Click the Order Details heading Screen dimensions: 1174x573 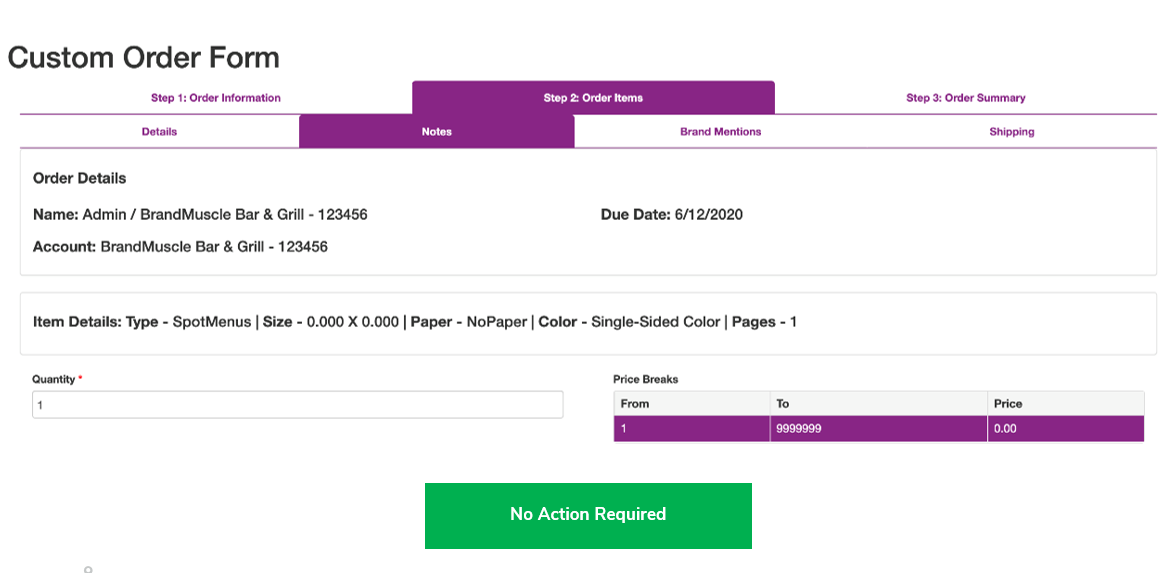(x=79, y=178)
